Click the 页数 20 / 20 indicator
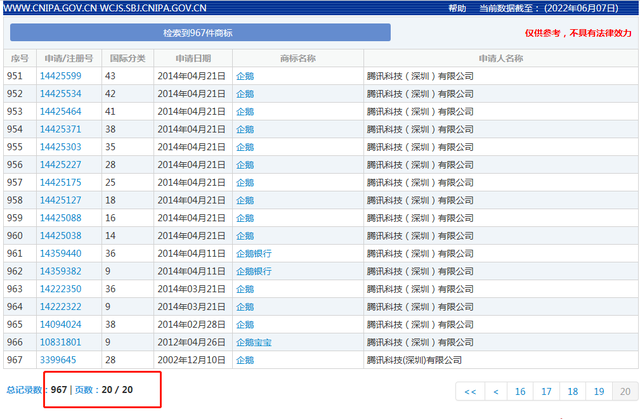Screen dimensions: 640x419 click(104, 390)
